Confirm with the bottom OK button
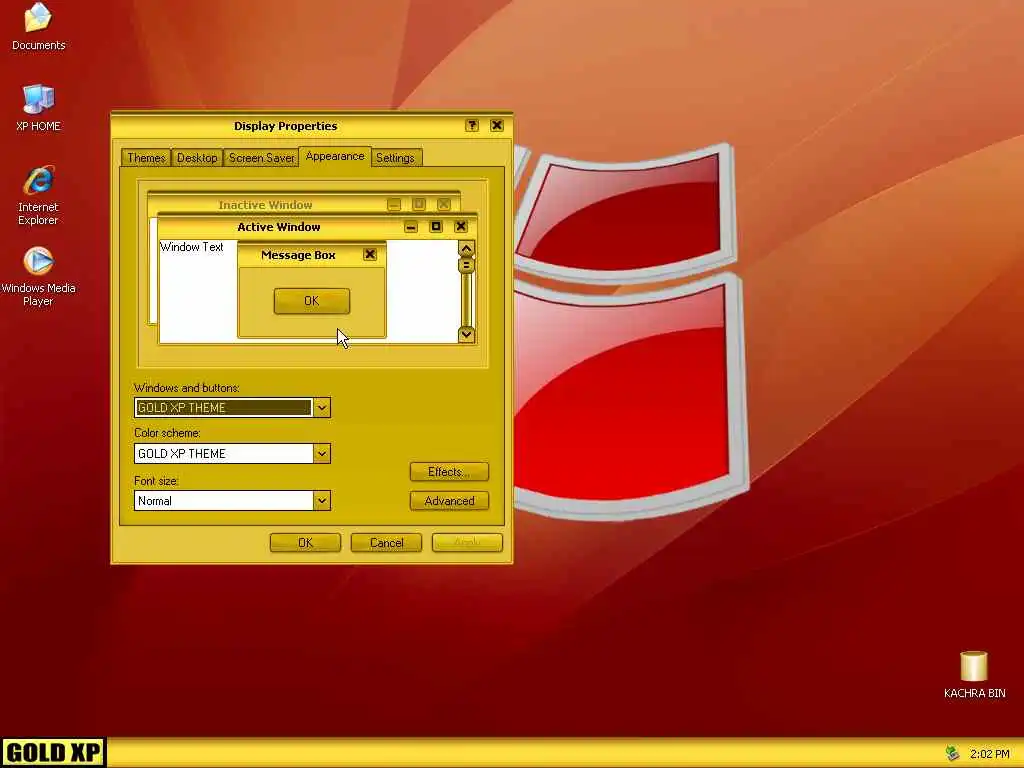The height and width of the screenshot is (768, 1024). 305,543
